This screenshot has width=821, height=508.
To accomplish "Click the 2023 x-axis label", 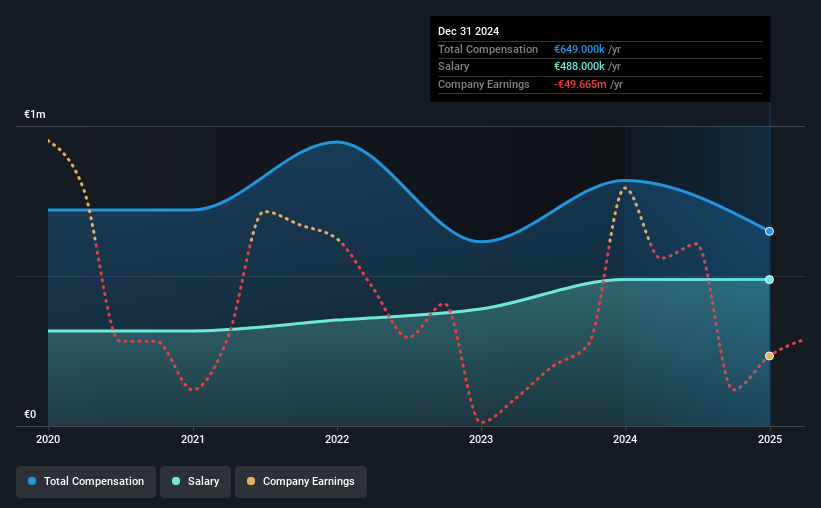I will pyautogui.click(x=481, y=439).
